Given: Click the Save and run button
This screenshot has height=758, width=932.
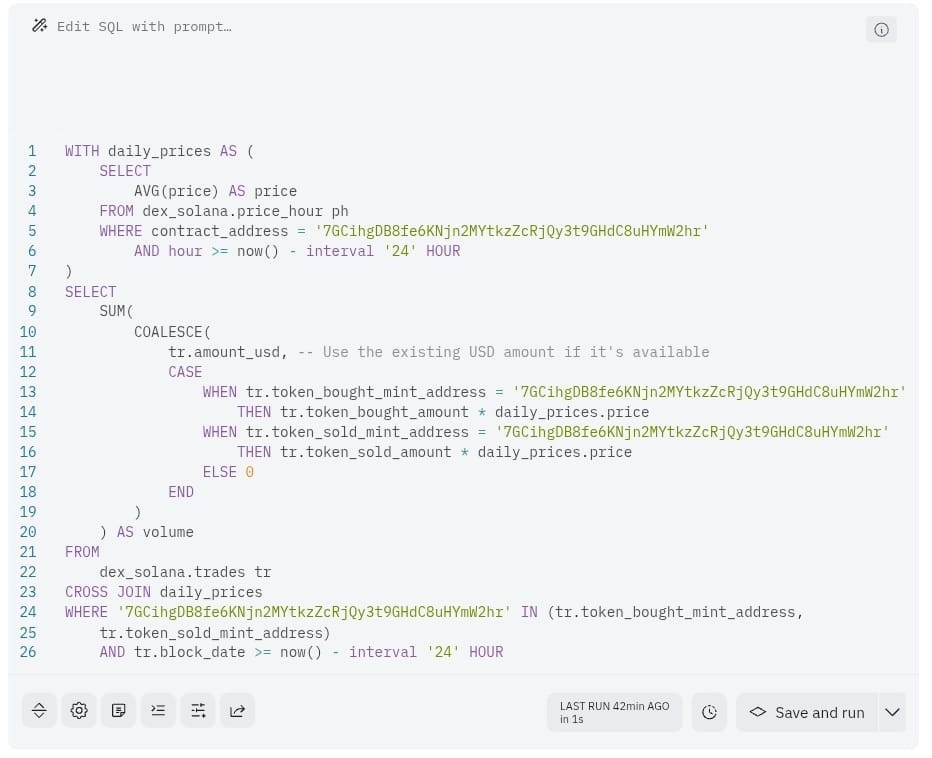Looking at the screenshot, I should [x=807, y=712].
